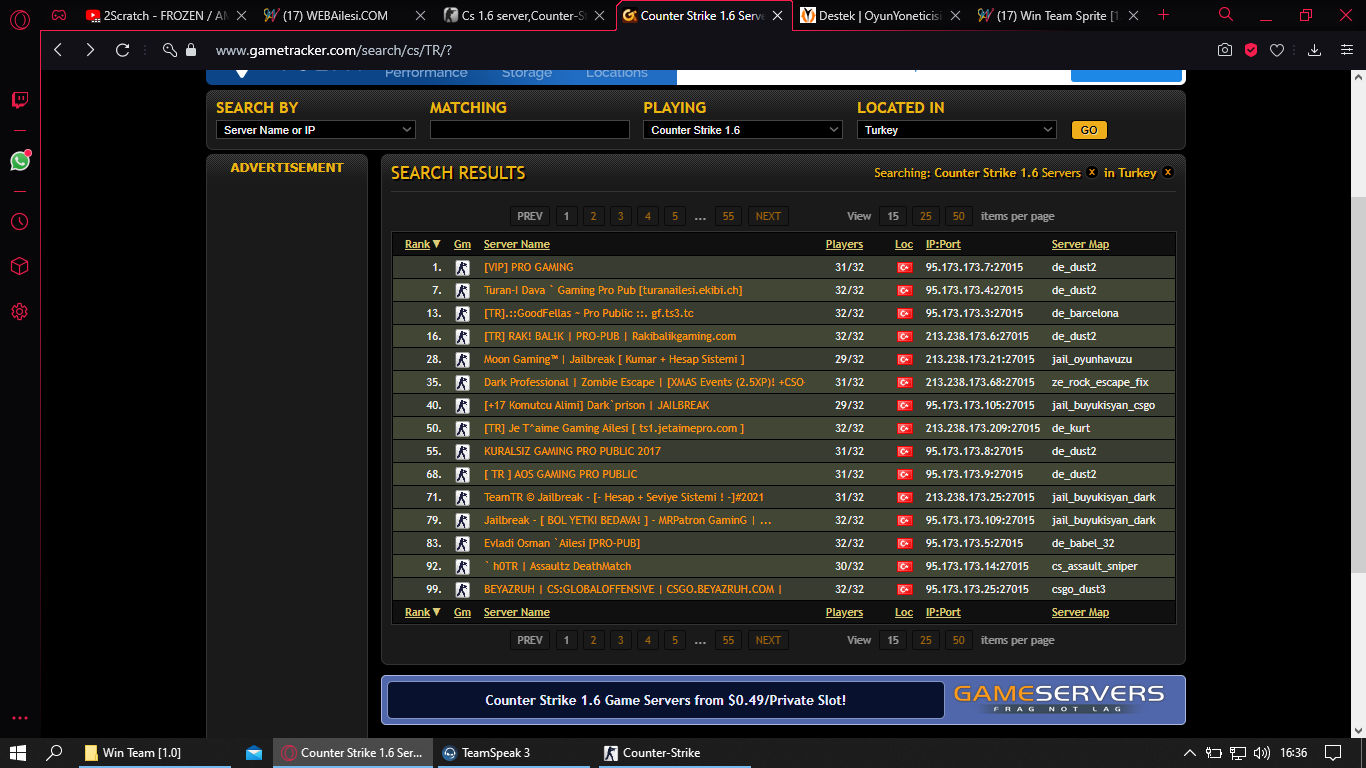Open the Opera main menu logo
This screenshot has width=1366, height=768.
19,20
